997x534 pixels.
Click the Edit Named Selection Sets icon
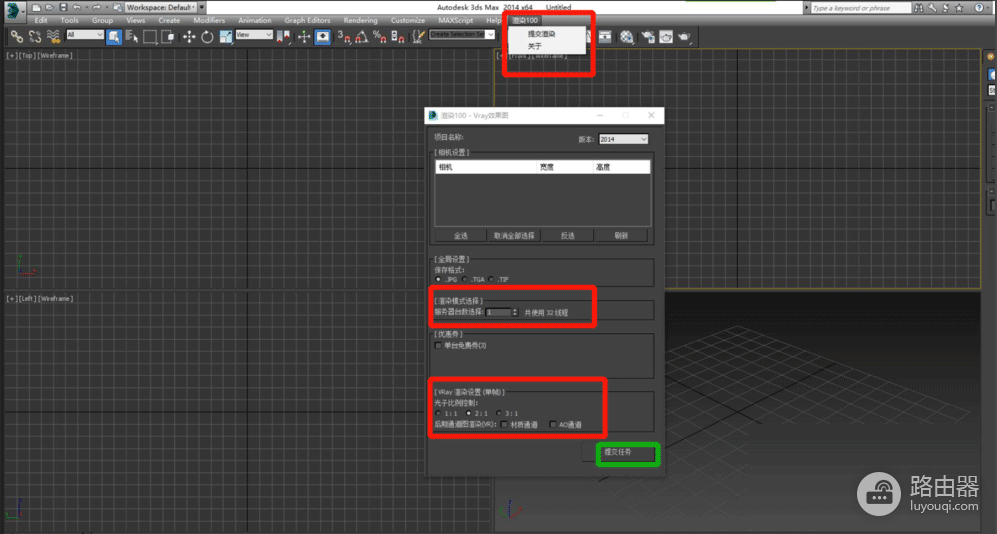[x=418, y=37]
